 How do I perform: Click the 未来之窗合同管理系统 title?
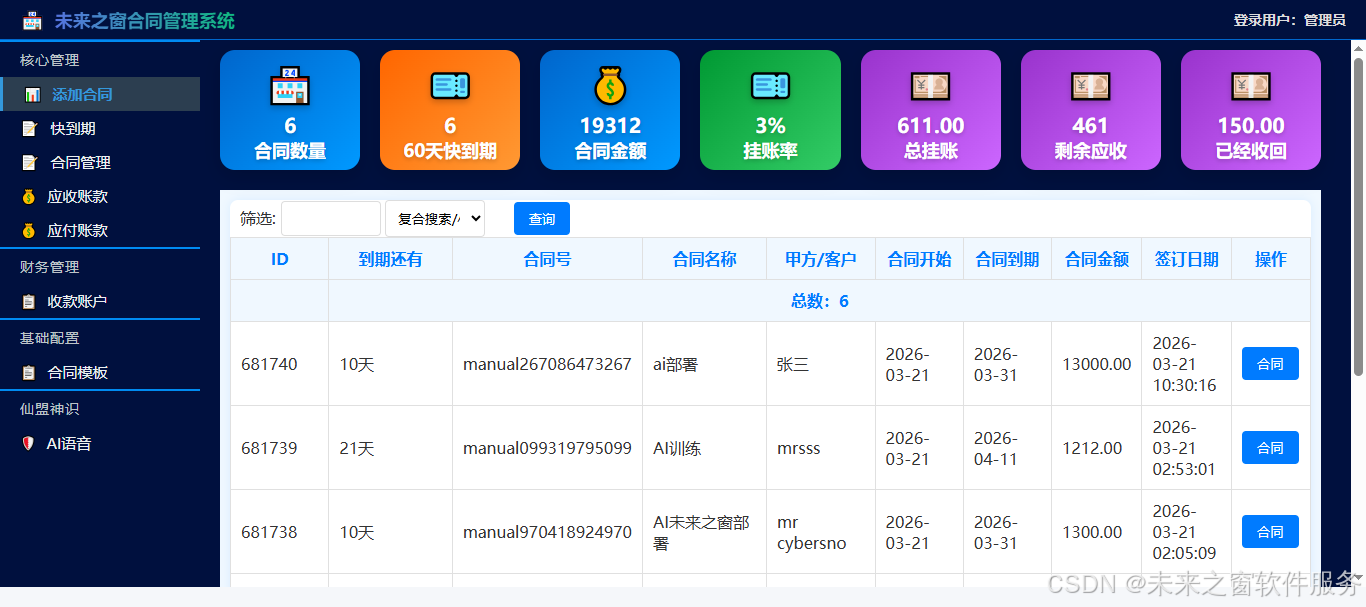[145, 20]
